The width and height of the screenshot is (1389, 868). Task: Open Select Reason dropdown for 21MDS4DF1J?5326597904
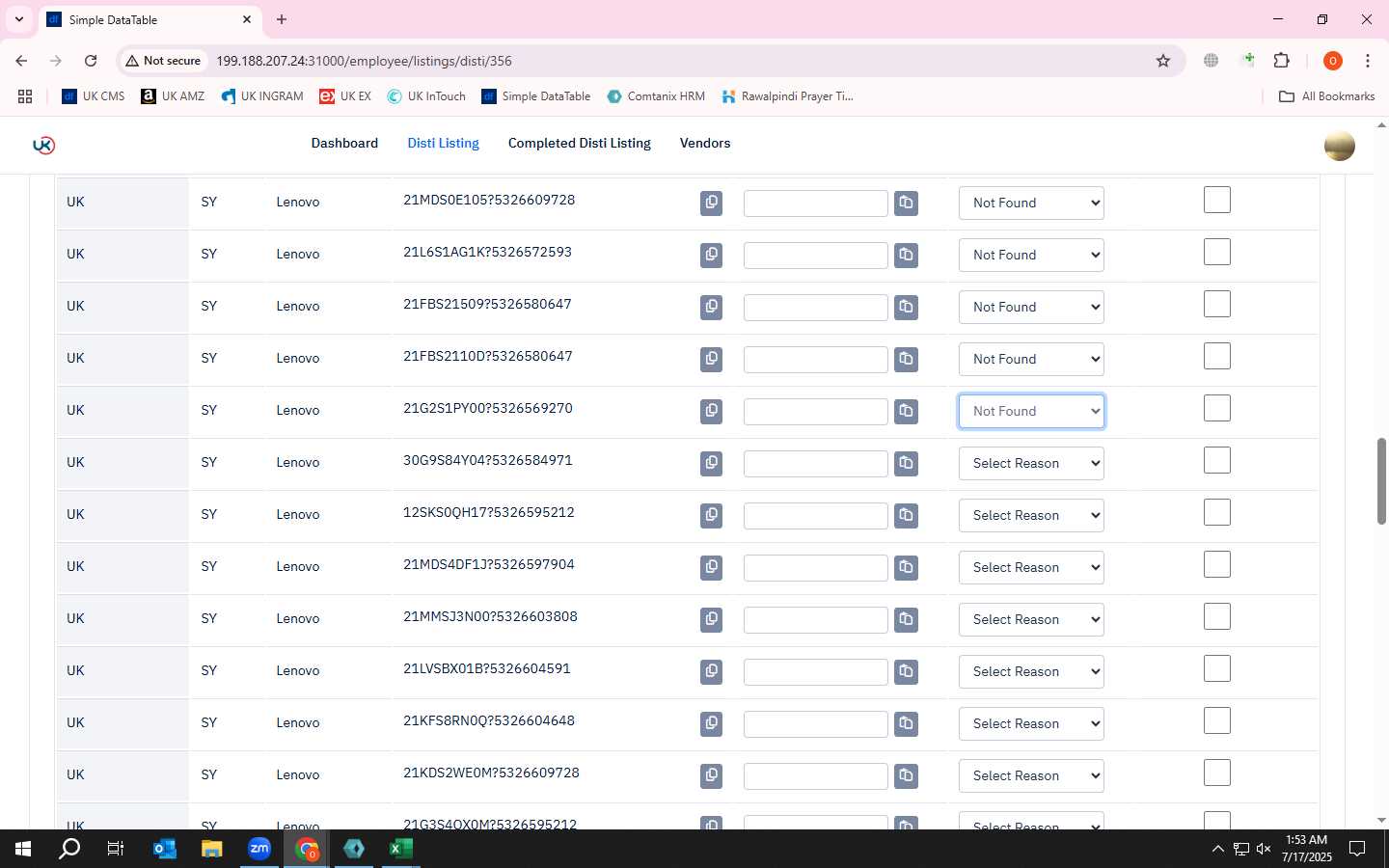point(1031,567)
